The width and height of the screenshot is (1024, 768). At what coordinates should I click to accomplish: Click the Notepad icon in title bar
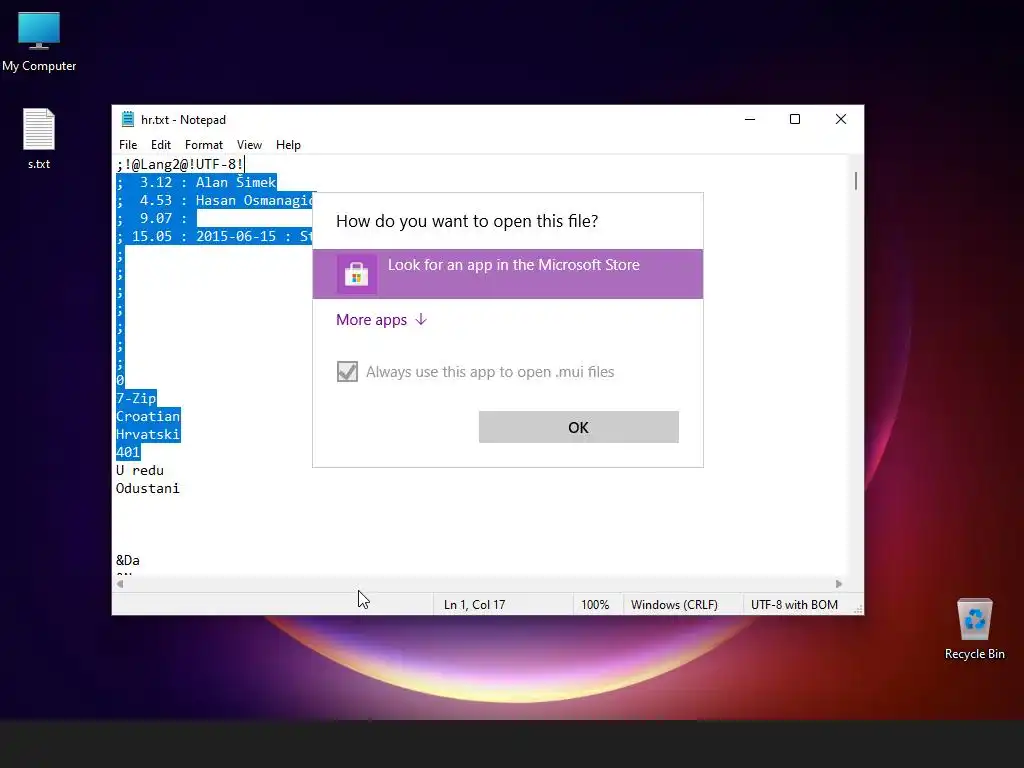[x=127, y=120]
